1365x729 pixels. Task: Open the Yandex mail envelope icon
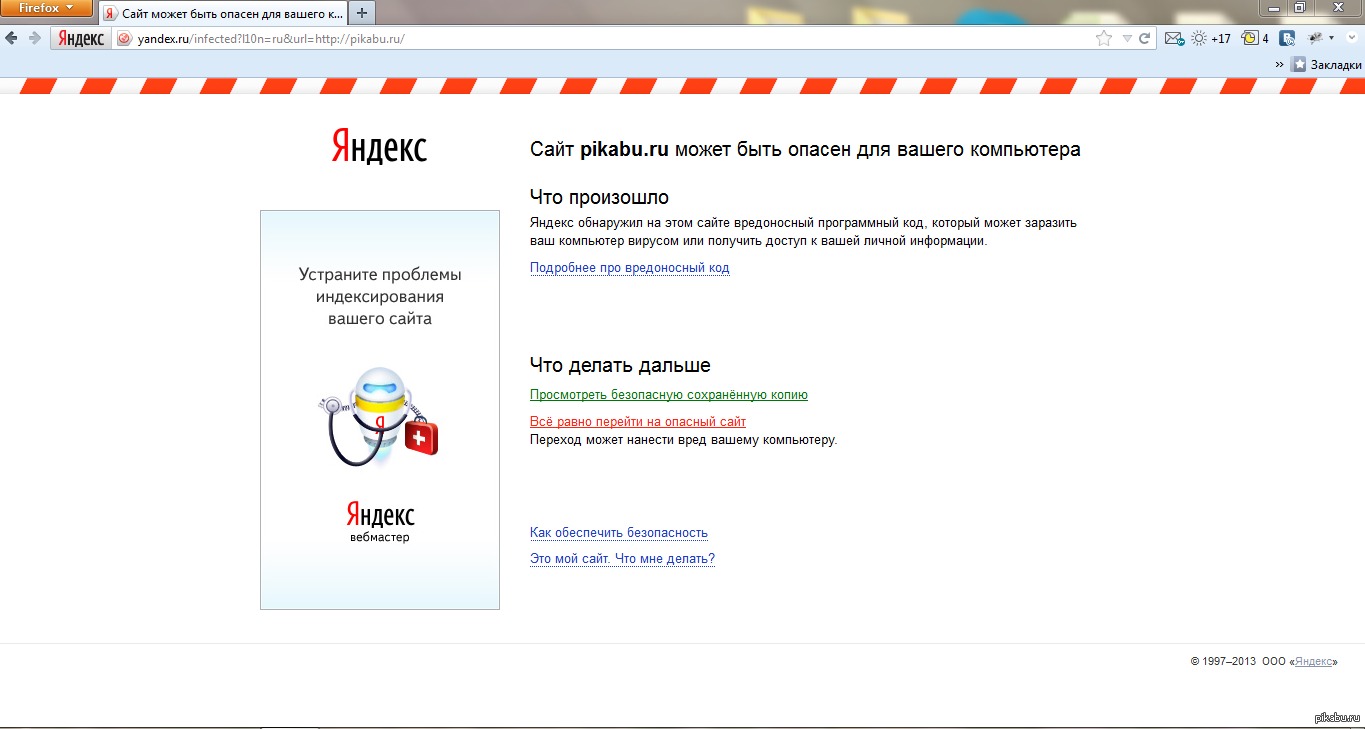[x=1174, y=38]
